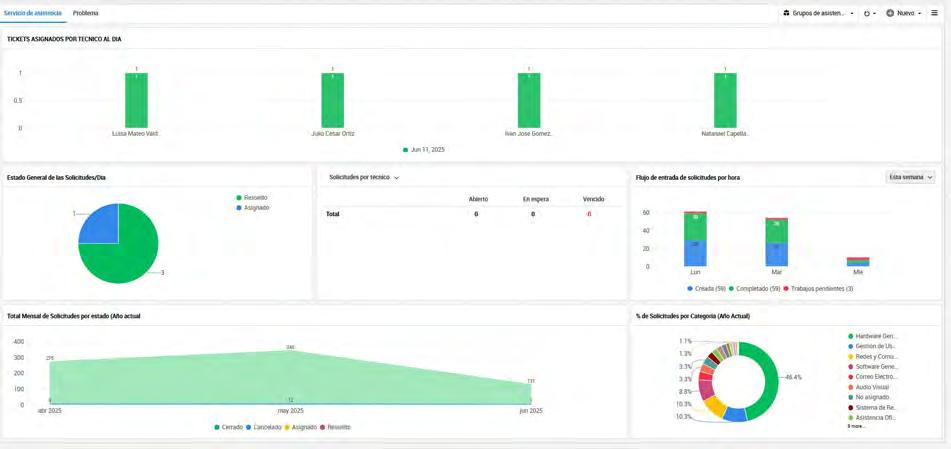Hide Trabajos pendientes series in legend

click(818, 289)
